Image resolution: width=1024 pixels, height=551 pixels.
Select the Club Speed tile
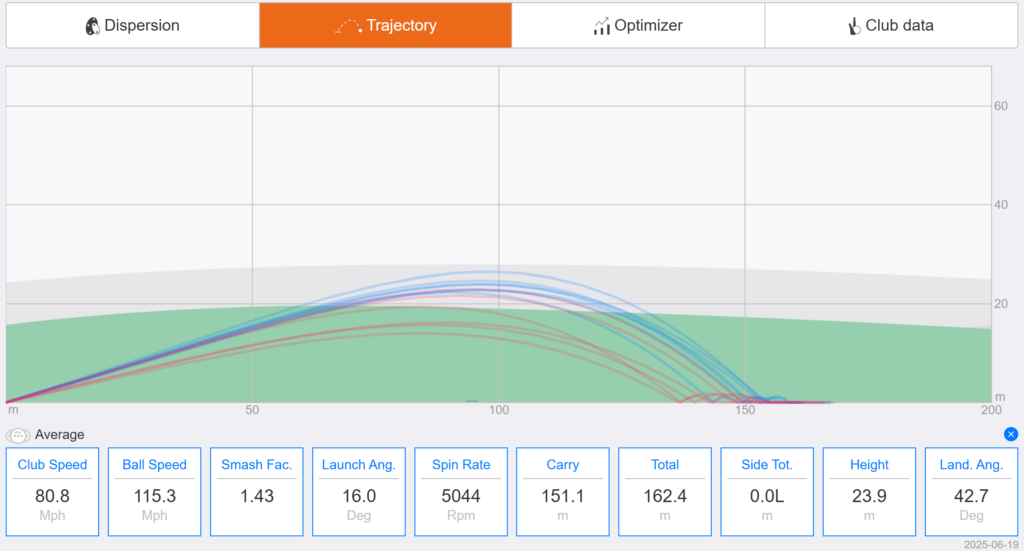click(x=52, y=492)
